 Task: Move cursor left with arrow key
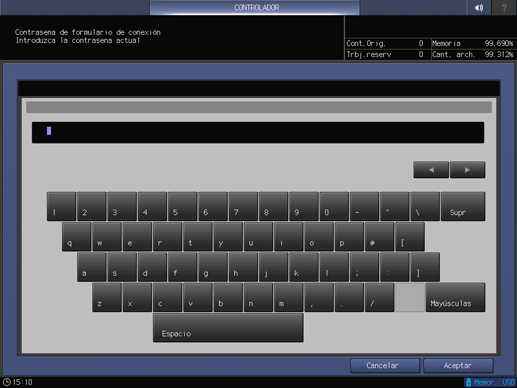coord(431,170)
